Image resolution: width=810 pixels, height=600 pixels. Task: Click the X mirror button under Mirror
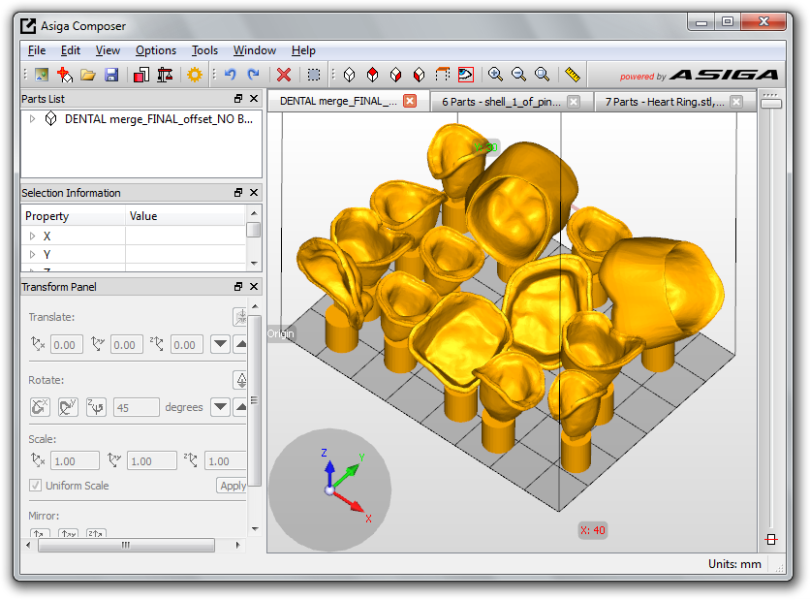pos(40,533)
